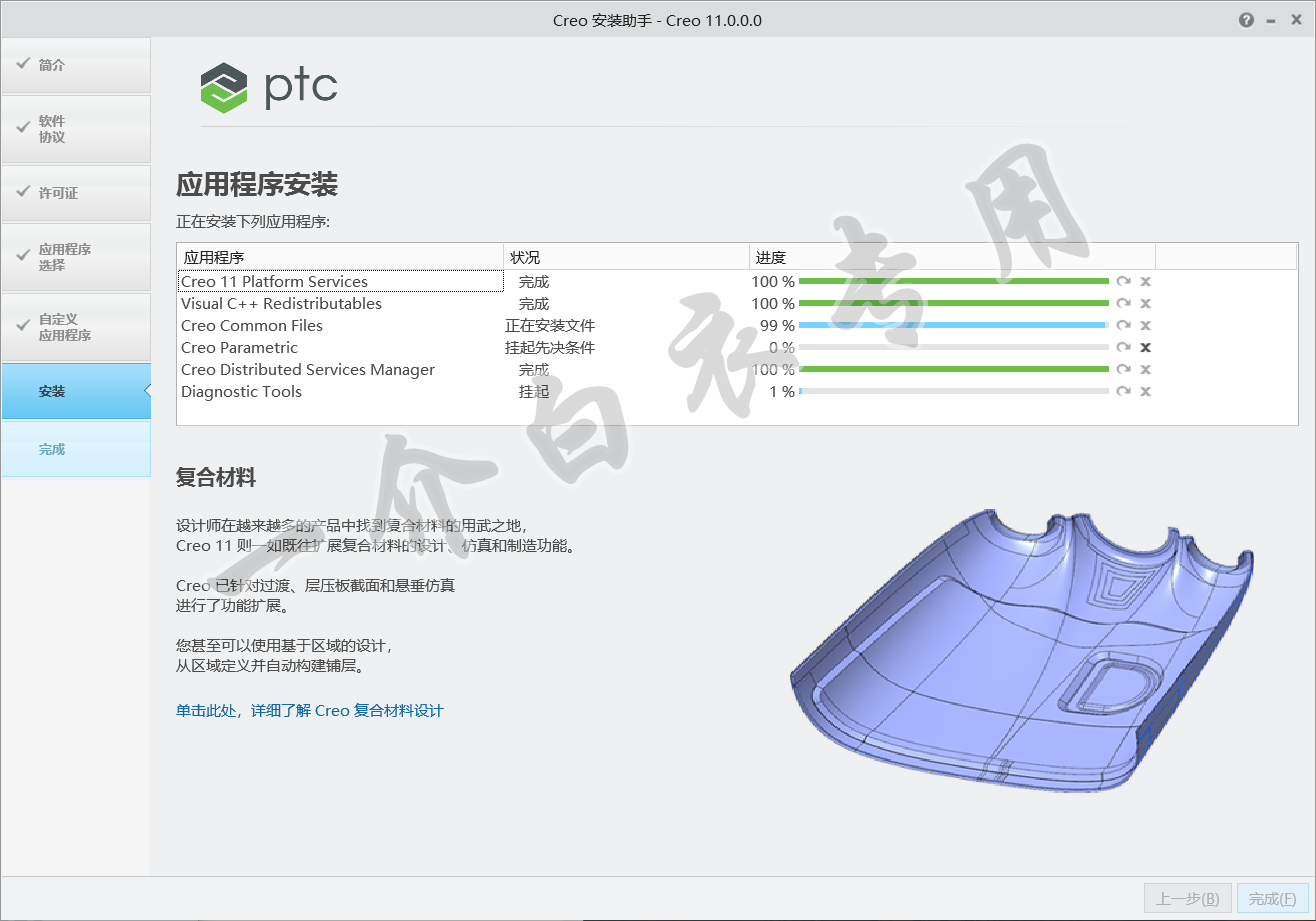This screenshot has height=921, width=1316.
Task: Click the retry icon for Creo Common Files
Action: click(1124, 325)
